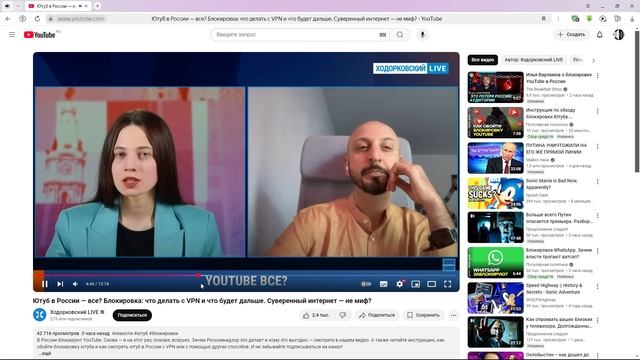Click the #новости hashtag

click(x=122, y=333)
